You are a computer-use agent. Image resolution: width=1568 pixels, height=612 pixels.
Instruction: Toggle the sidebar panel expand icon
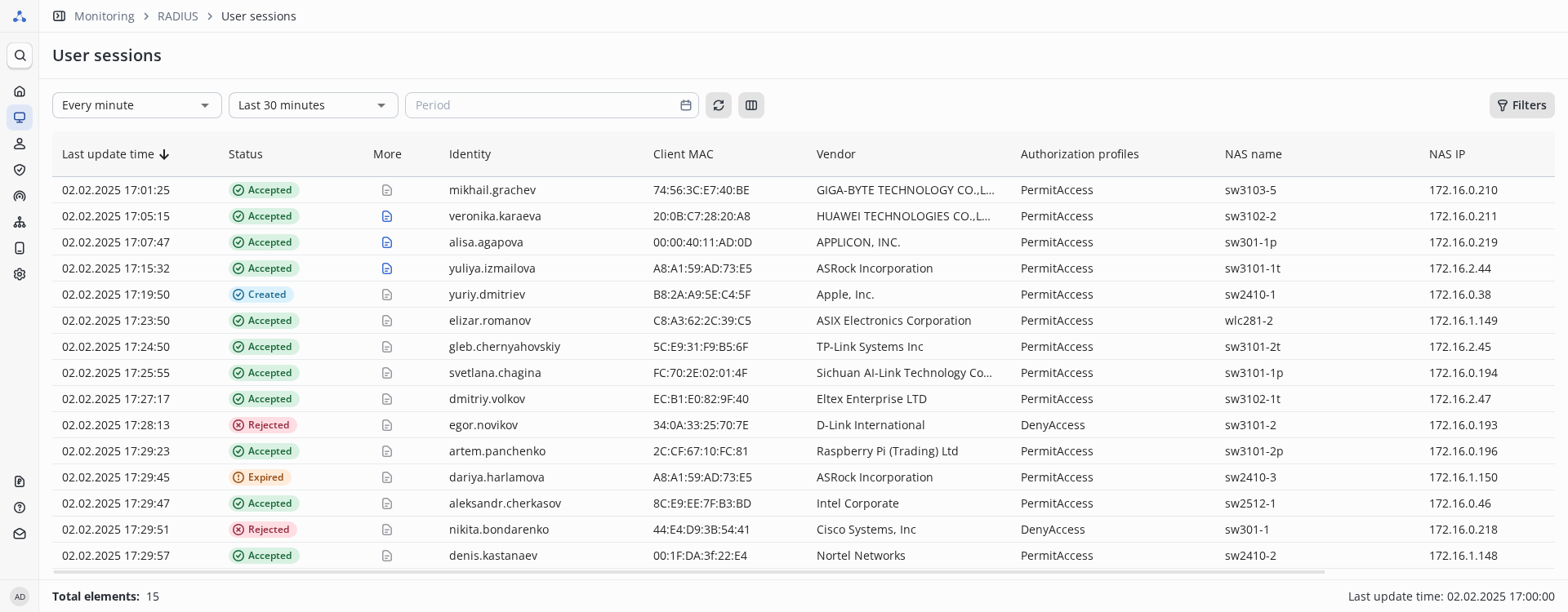[x=59, y=16]
